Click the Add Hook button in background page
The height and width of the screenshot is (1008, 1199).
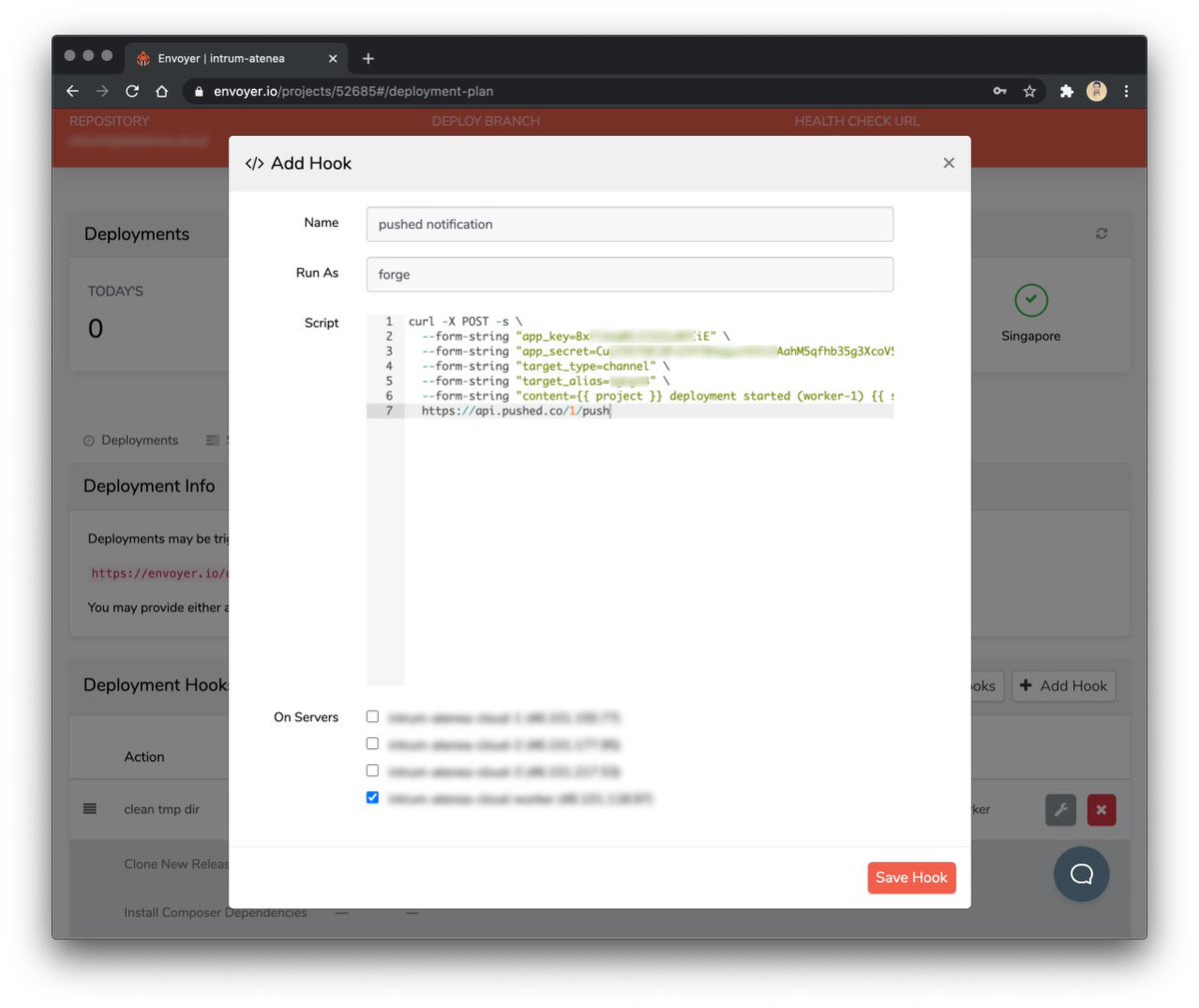pyautogui.click(x=1063, y=685)
